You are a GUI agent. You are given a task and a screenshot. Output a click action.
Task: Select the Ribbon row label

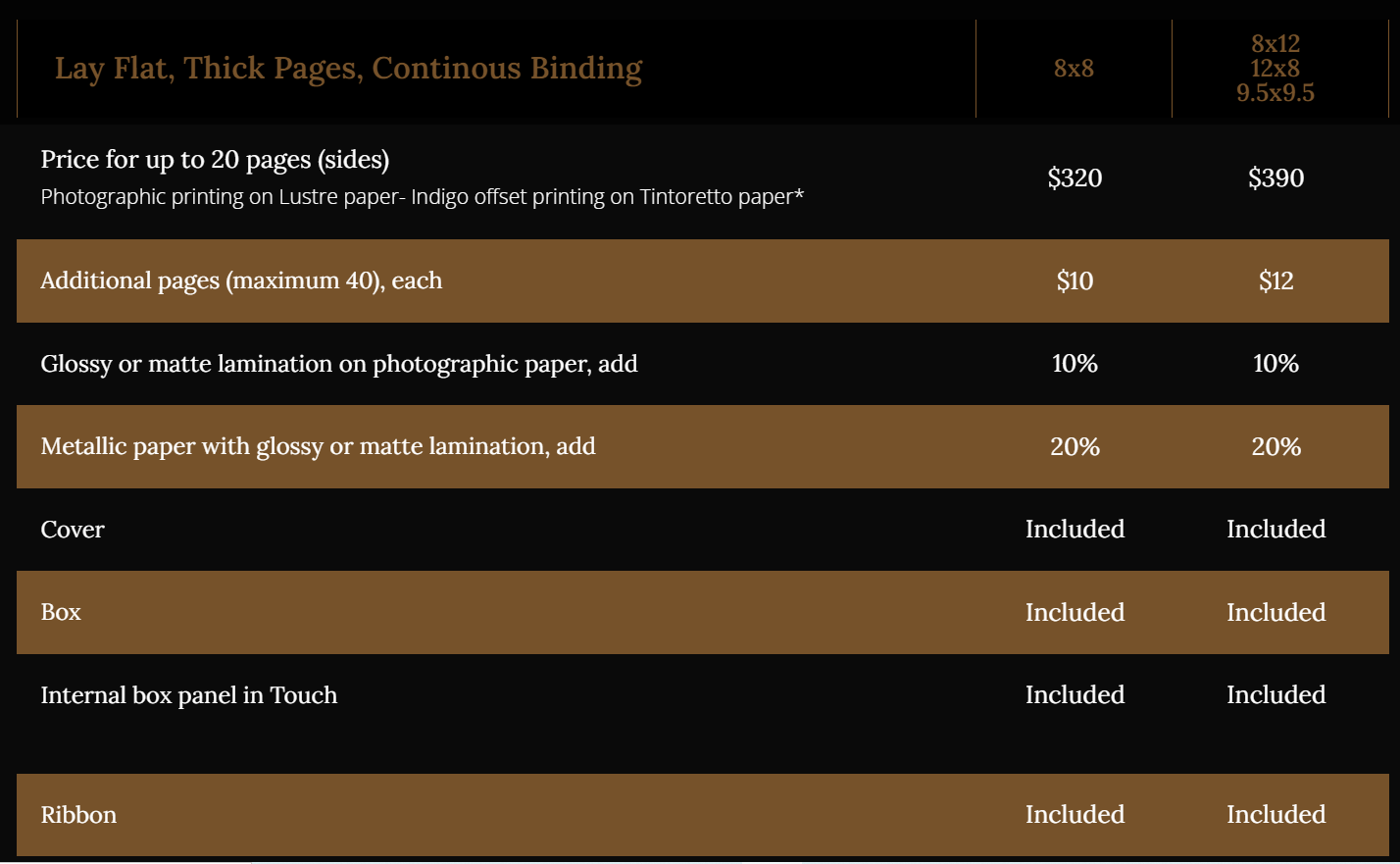coord(78,815)
